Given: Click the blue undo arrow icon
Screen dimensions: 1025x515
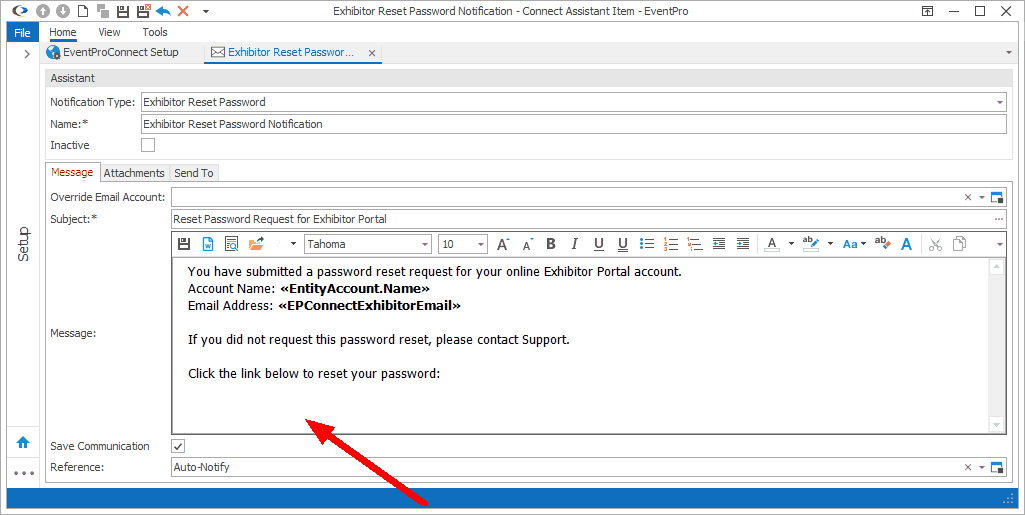Looking at the screenshot, I should (x=163, y=11).
